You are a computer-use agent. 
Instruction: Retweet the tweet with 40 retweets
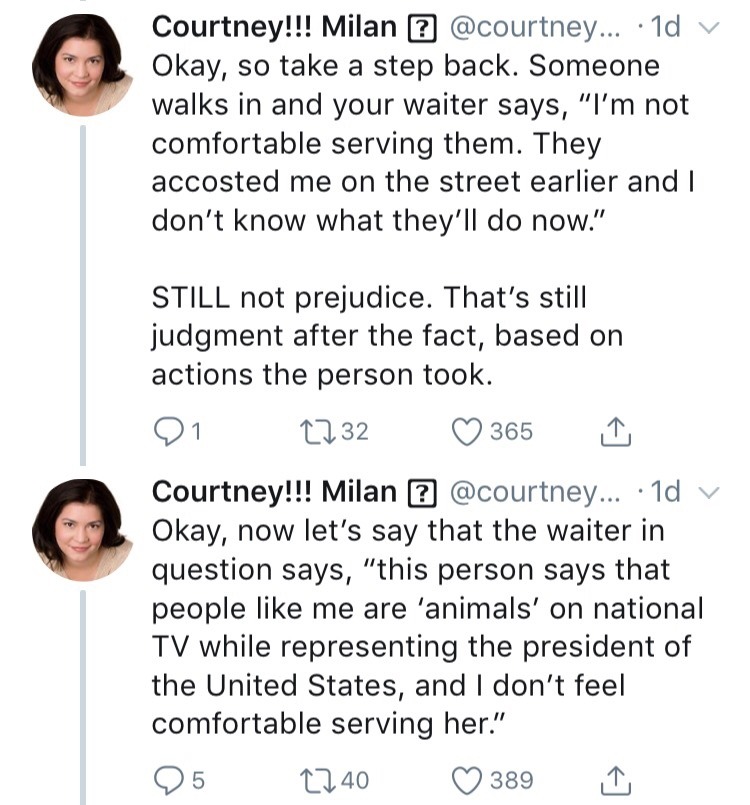[313, 779]
